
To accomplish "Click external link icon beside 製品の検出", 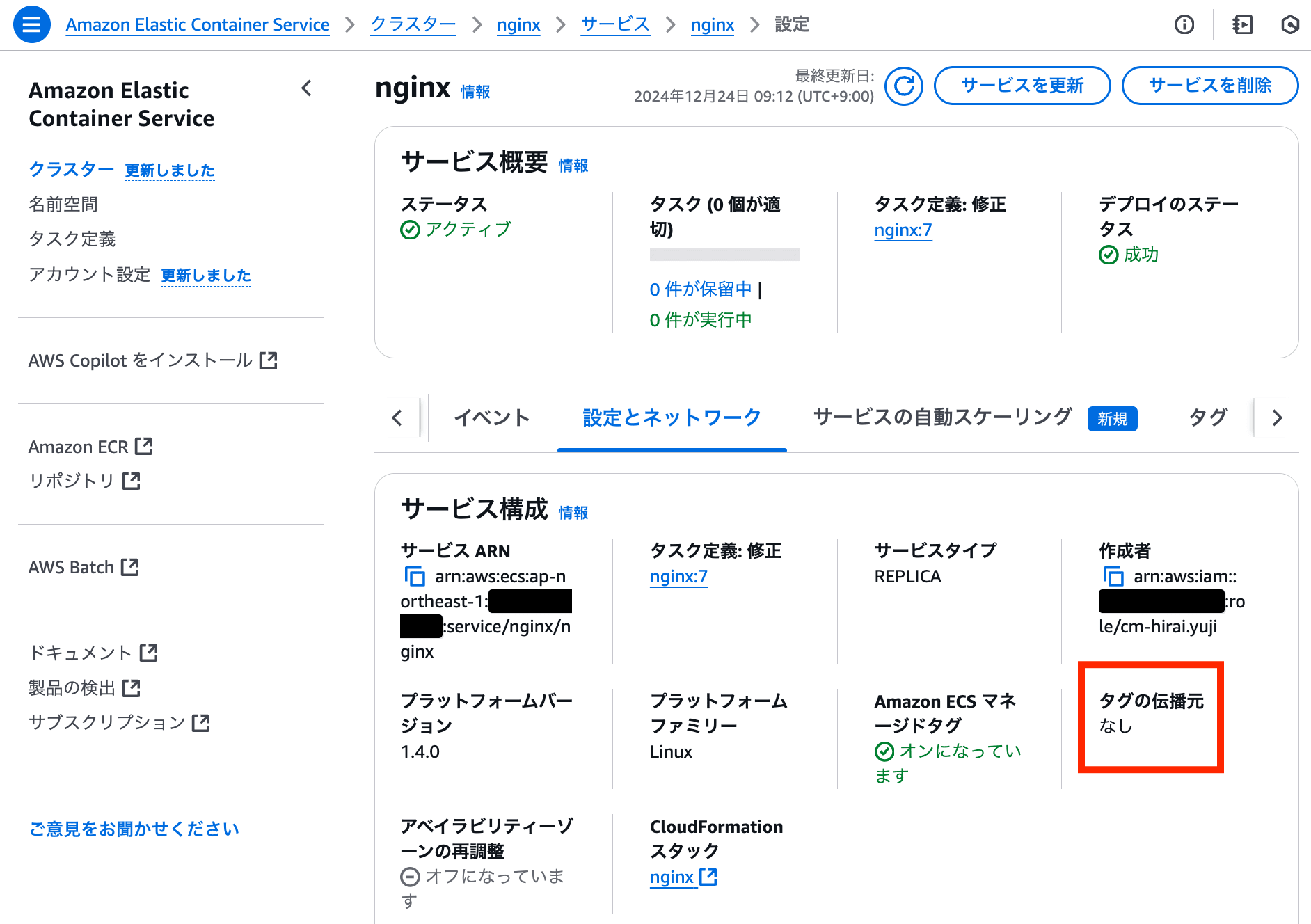I will point(132,688).
